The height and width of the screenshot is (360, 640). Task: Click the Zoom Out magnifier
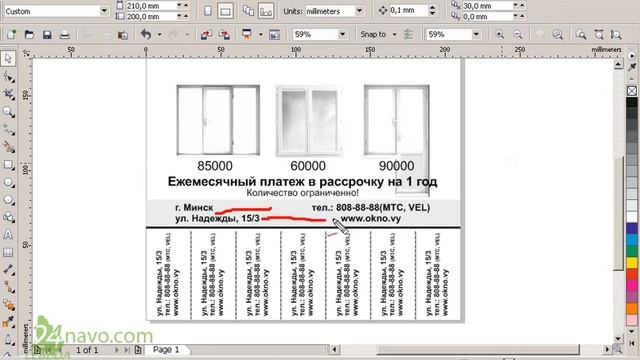pyautogui.click(x=518, y=35)
